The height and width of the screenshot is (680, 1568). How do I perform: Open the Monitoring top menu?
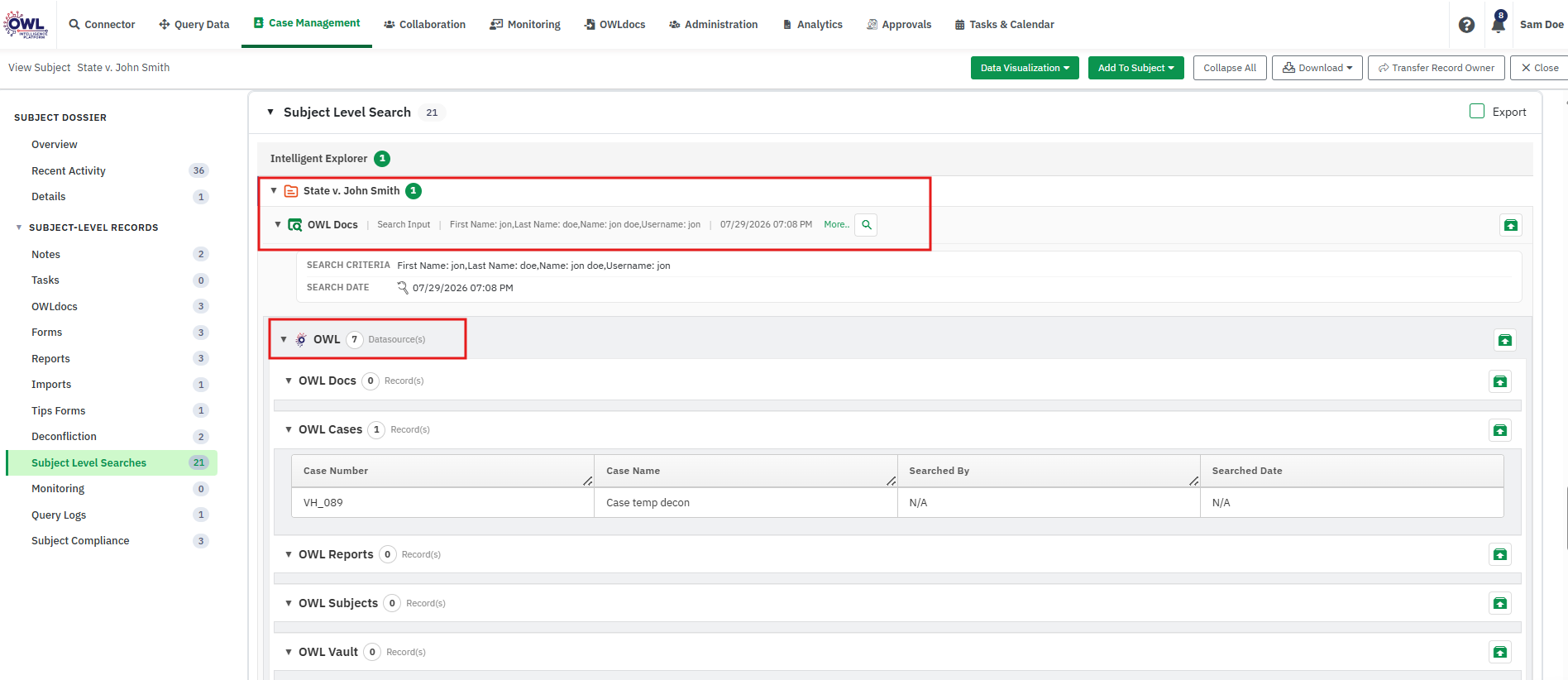click(525, 25)
